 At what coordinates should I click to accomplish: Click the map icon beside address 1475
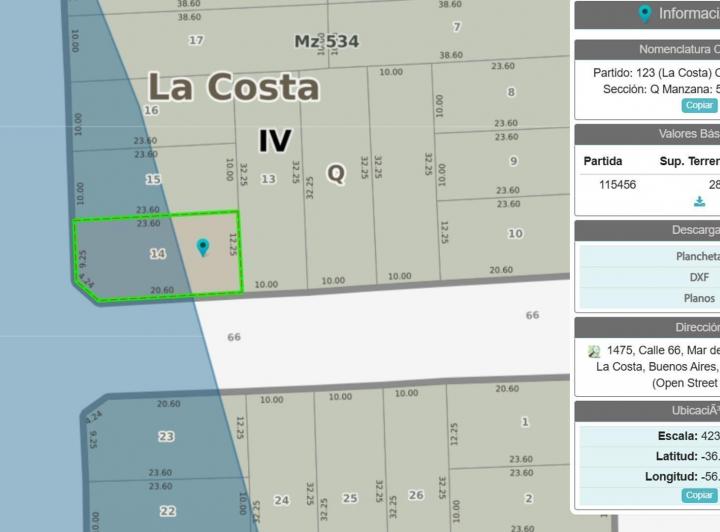tap(594, 352)
